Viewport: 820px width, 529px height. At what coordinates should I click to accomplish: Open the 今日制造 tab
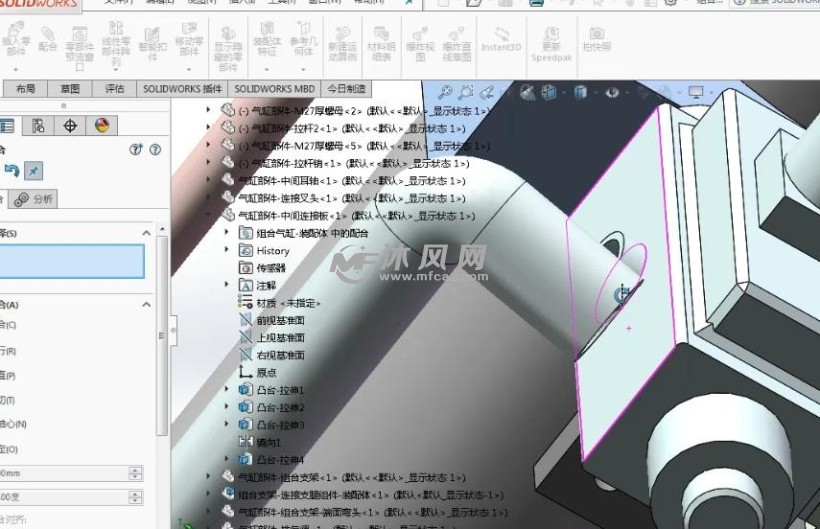[x=346, y=89]
